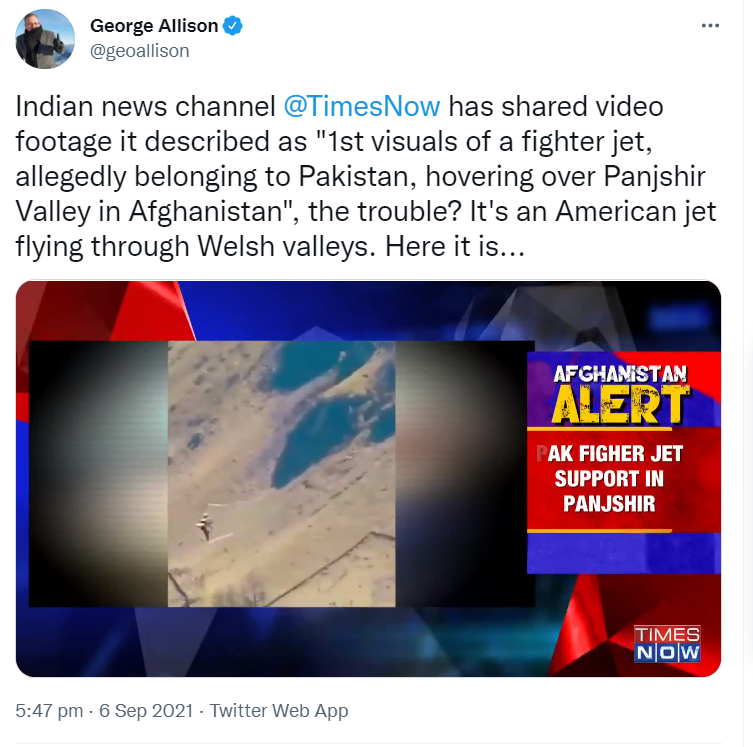Click the 5:47 pm timestamp
This screenshot has width=753, height=747.
(x=49, y=711)
